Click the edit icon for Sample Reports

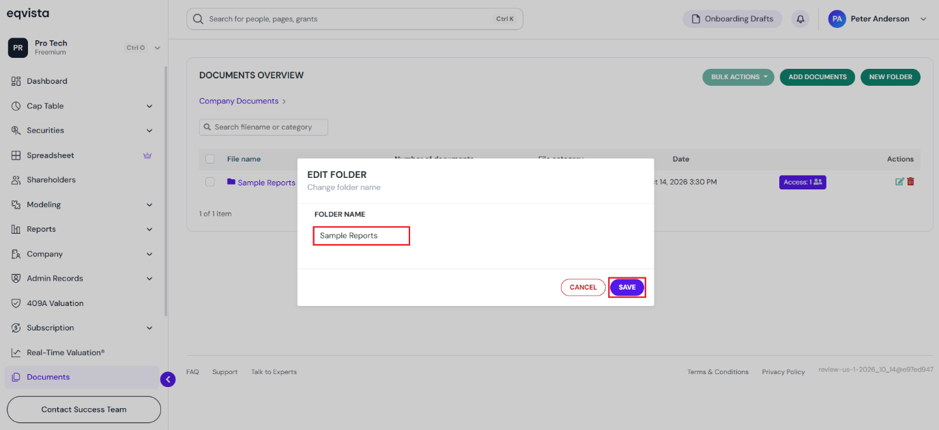(x=899, y=181)
